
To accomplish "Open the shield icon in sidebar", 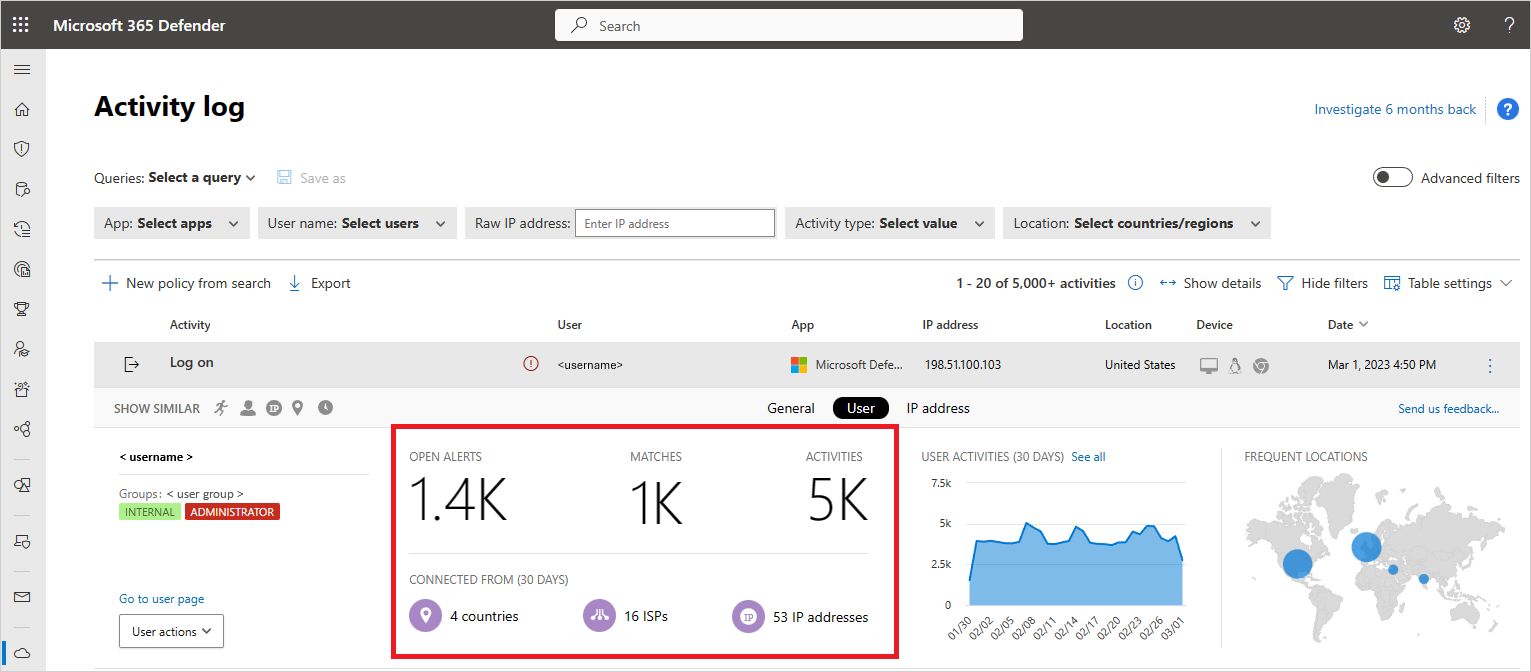I will coord(21,149).
